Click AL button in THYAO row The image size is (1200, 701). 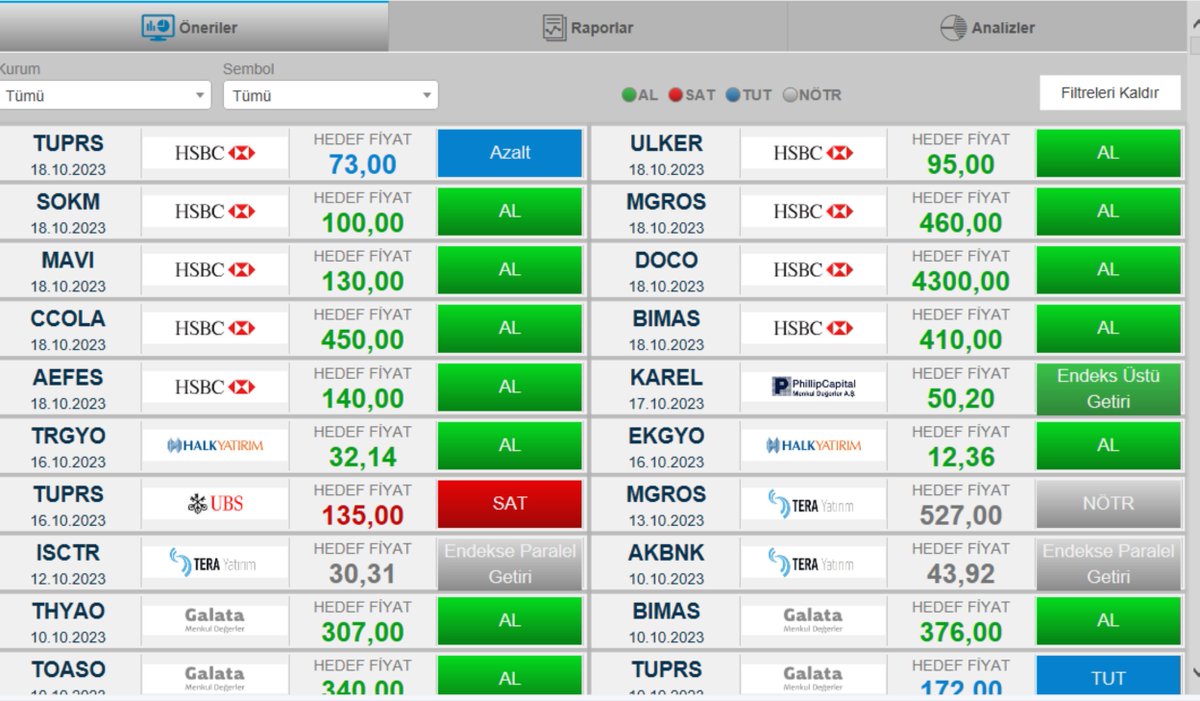[x=510, y=621]
